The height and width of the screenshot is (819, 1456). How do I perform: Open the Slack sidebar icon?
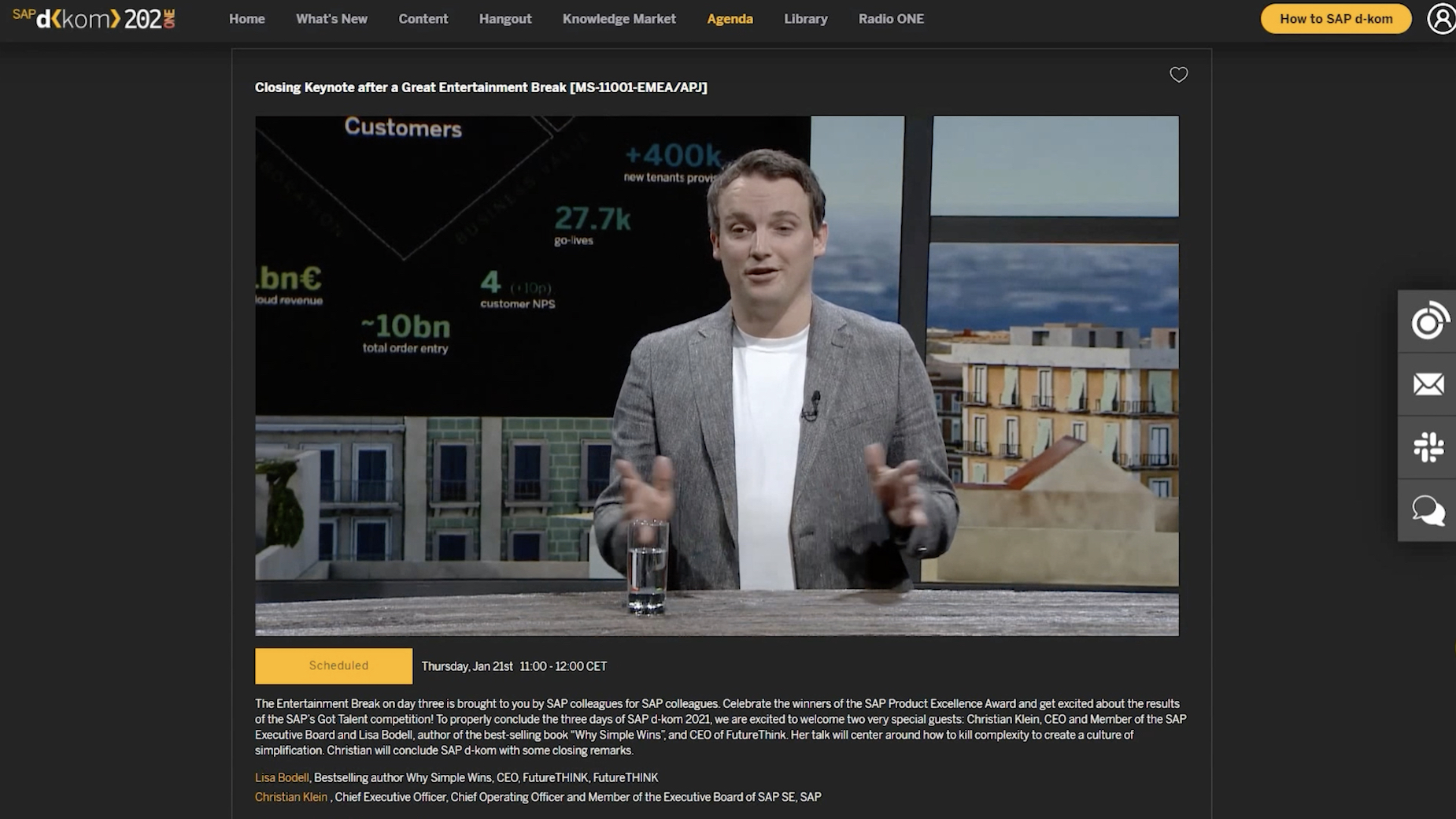(x=1428, y=447)
